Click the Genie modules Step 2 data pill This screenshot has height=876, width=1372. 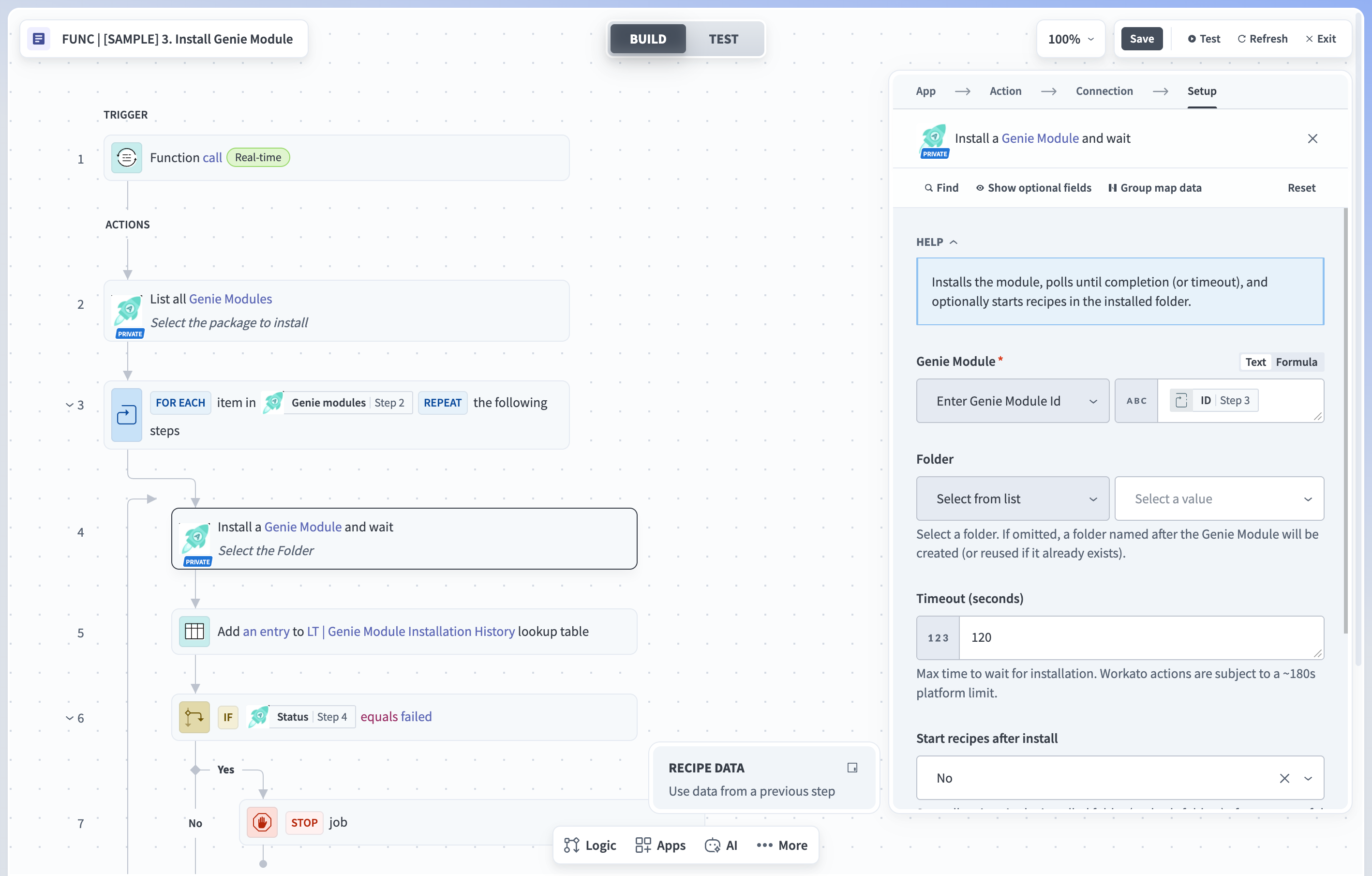337,402
